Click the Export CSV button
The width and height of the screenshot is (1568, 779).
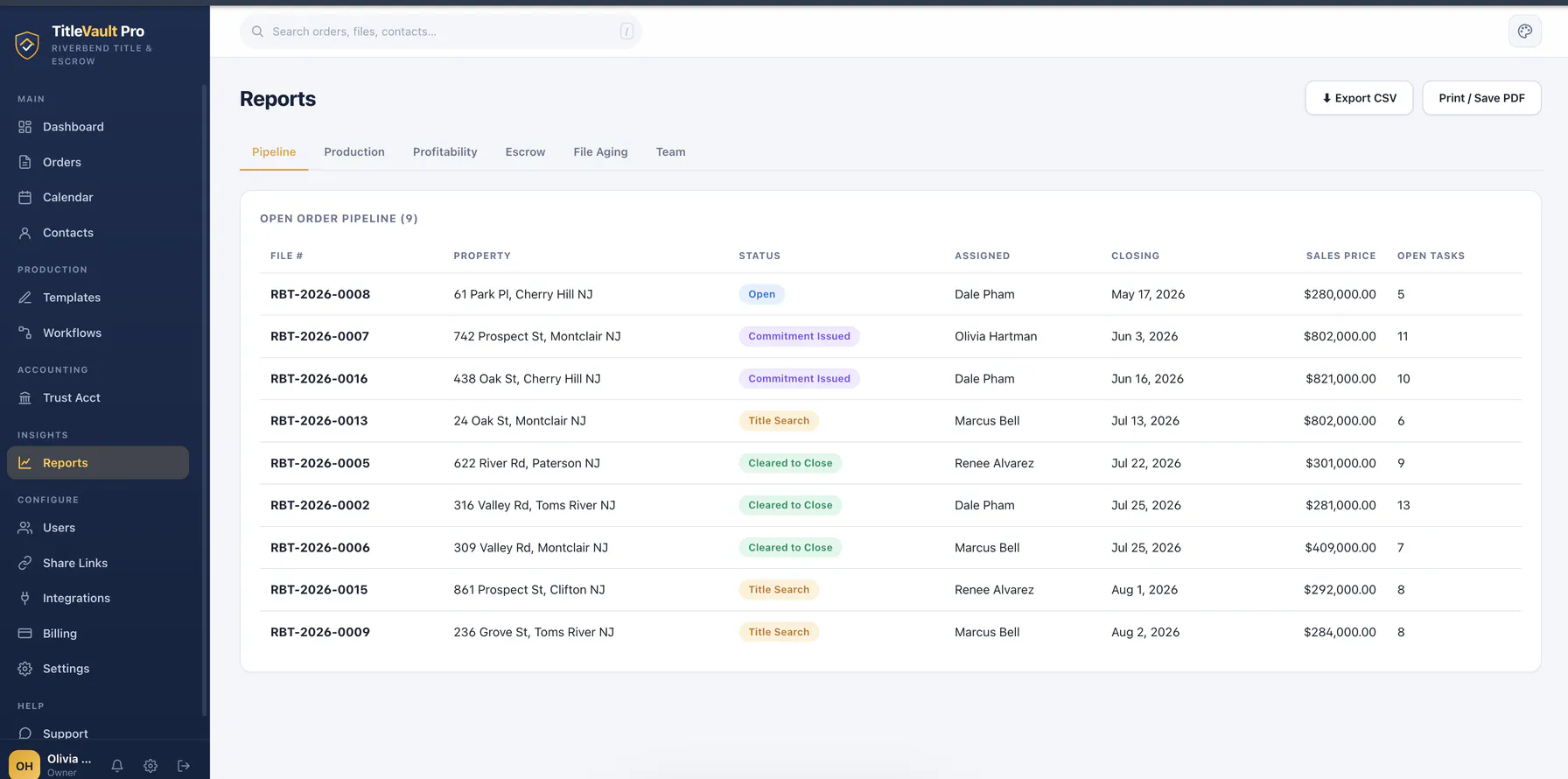coord(1359,98)
